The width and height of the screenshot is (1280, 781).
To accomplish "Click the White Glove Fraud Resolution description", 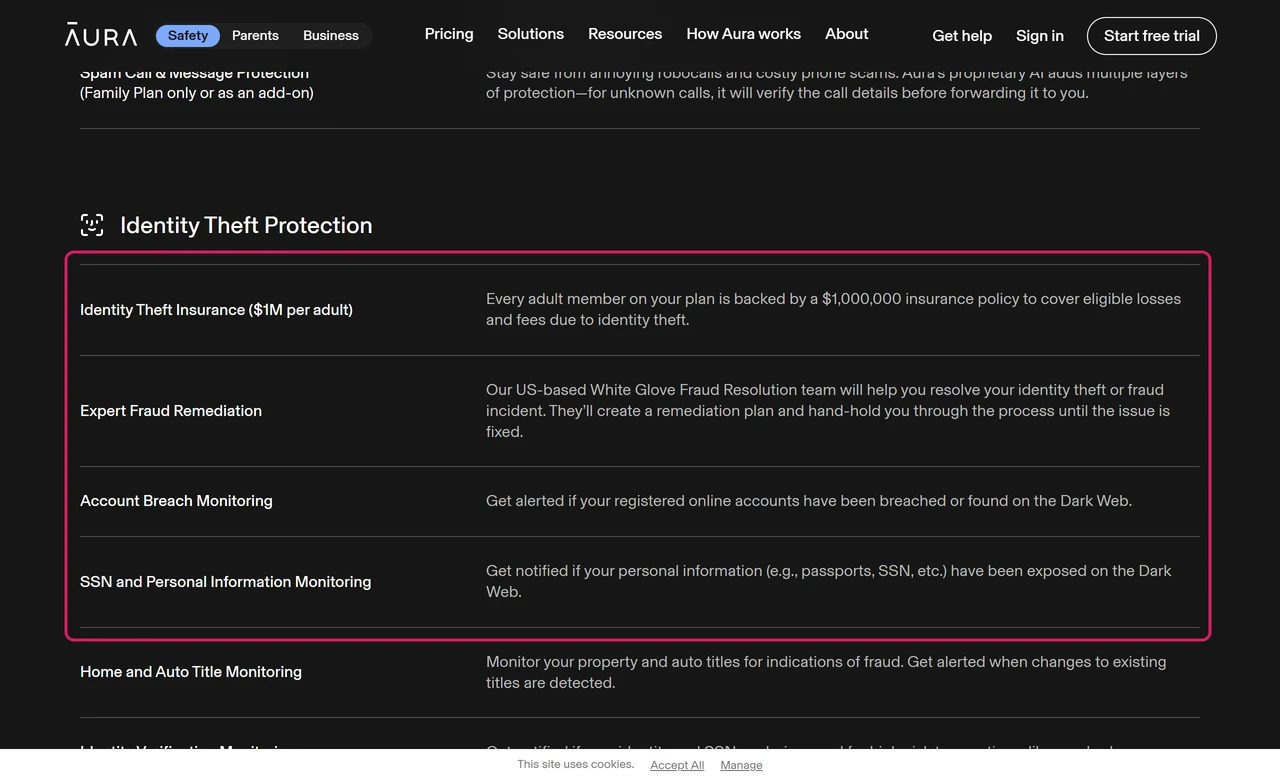I will [x=828, y=411].
